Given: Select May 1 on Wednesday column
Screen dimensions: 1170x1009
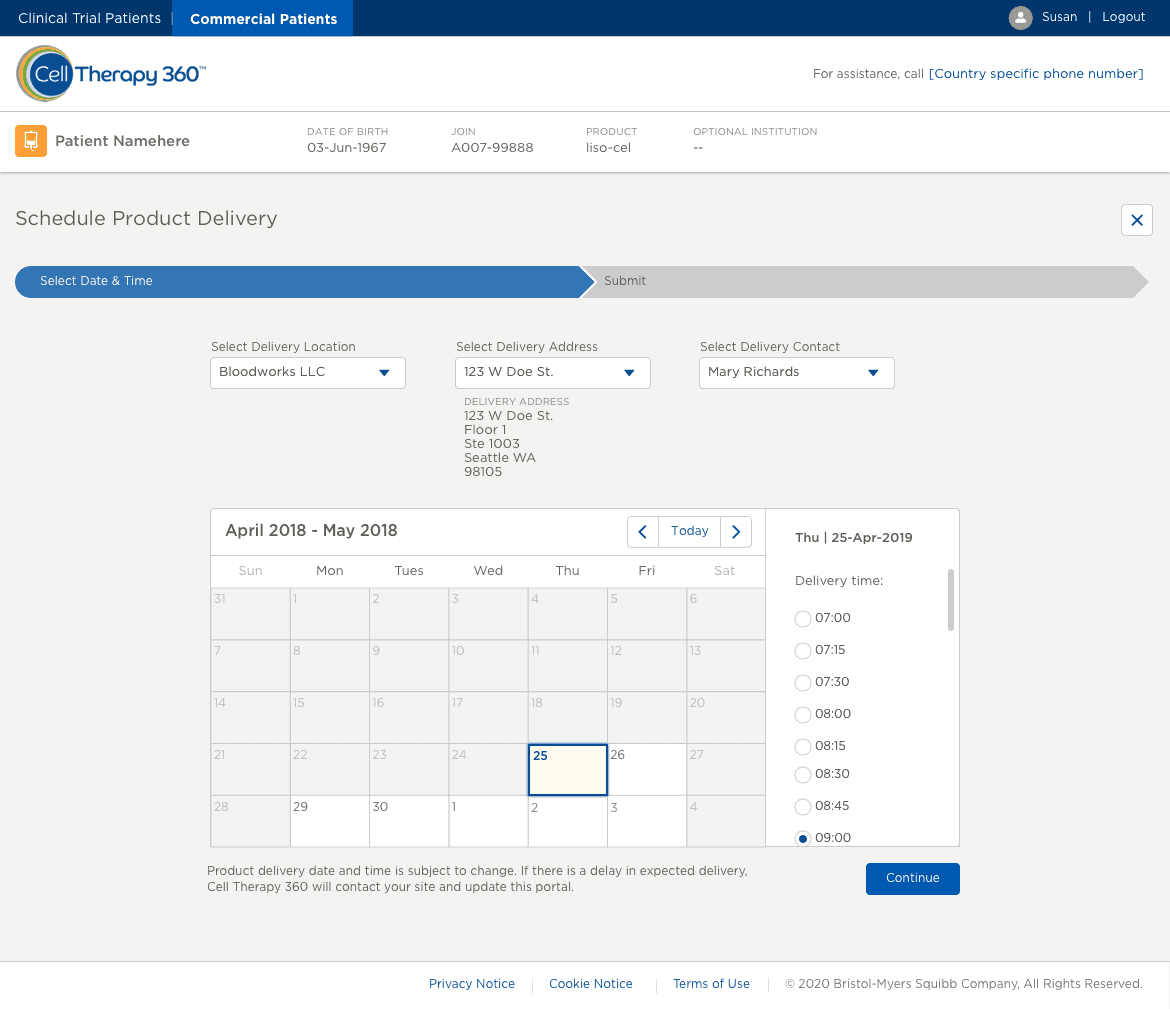Looking at the screenshot, I should pos(488,821).
